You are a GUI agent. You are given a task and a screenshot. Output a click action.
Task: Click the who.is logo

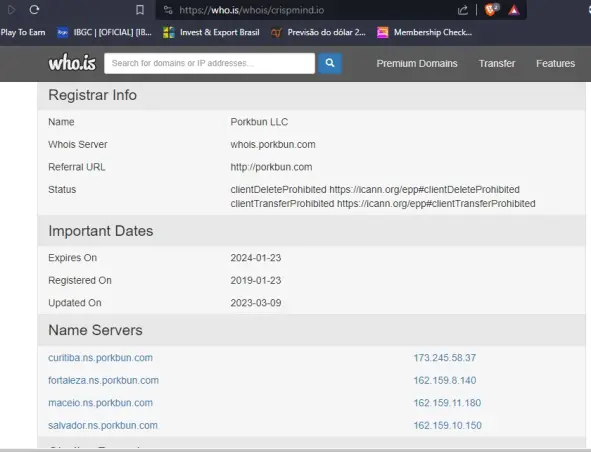[72, 63]
